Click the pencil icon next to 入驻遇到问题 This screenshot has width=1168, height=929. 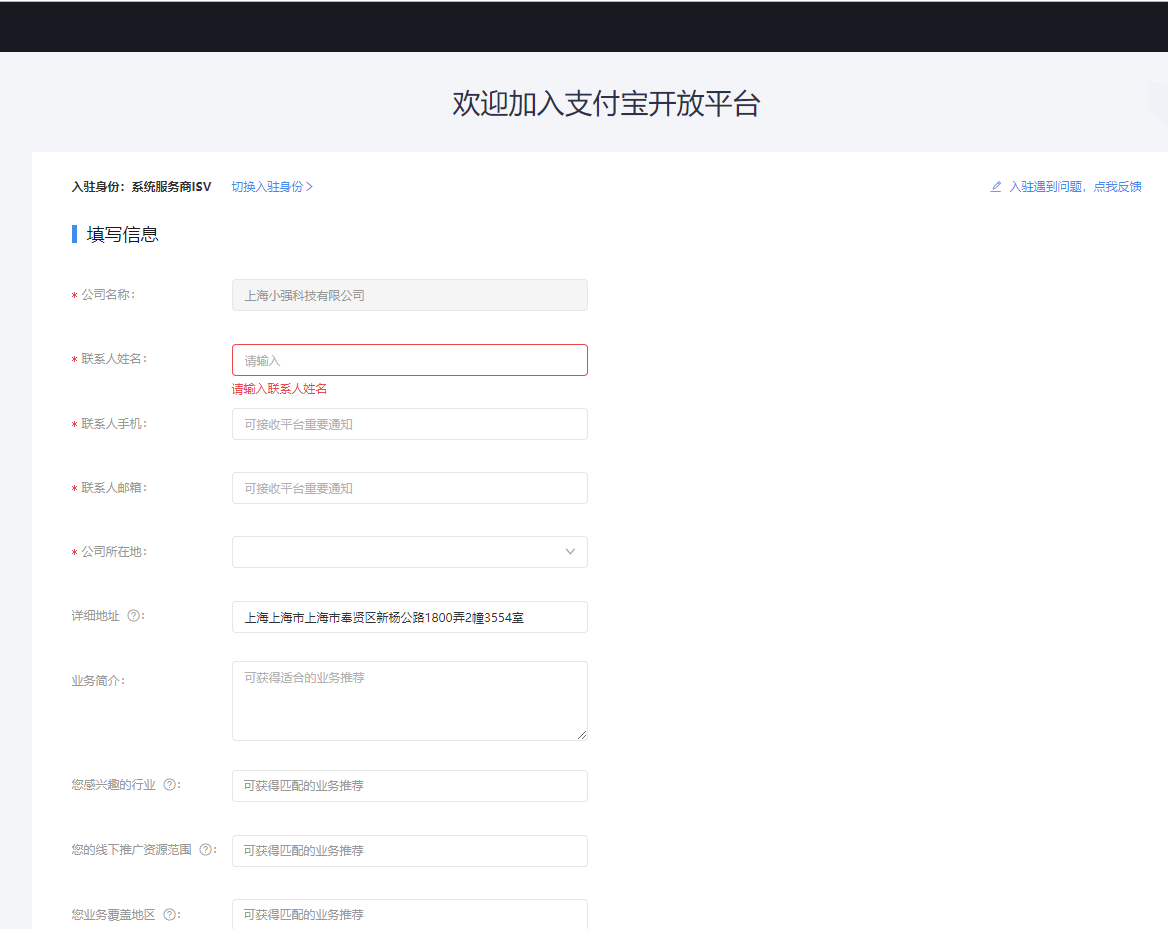(995, 186)
